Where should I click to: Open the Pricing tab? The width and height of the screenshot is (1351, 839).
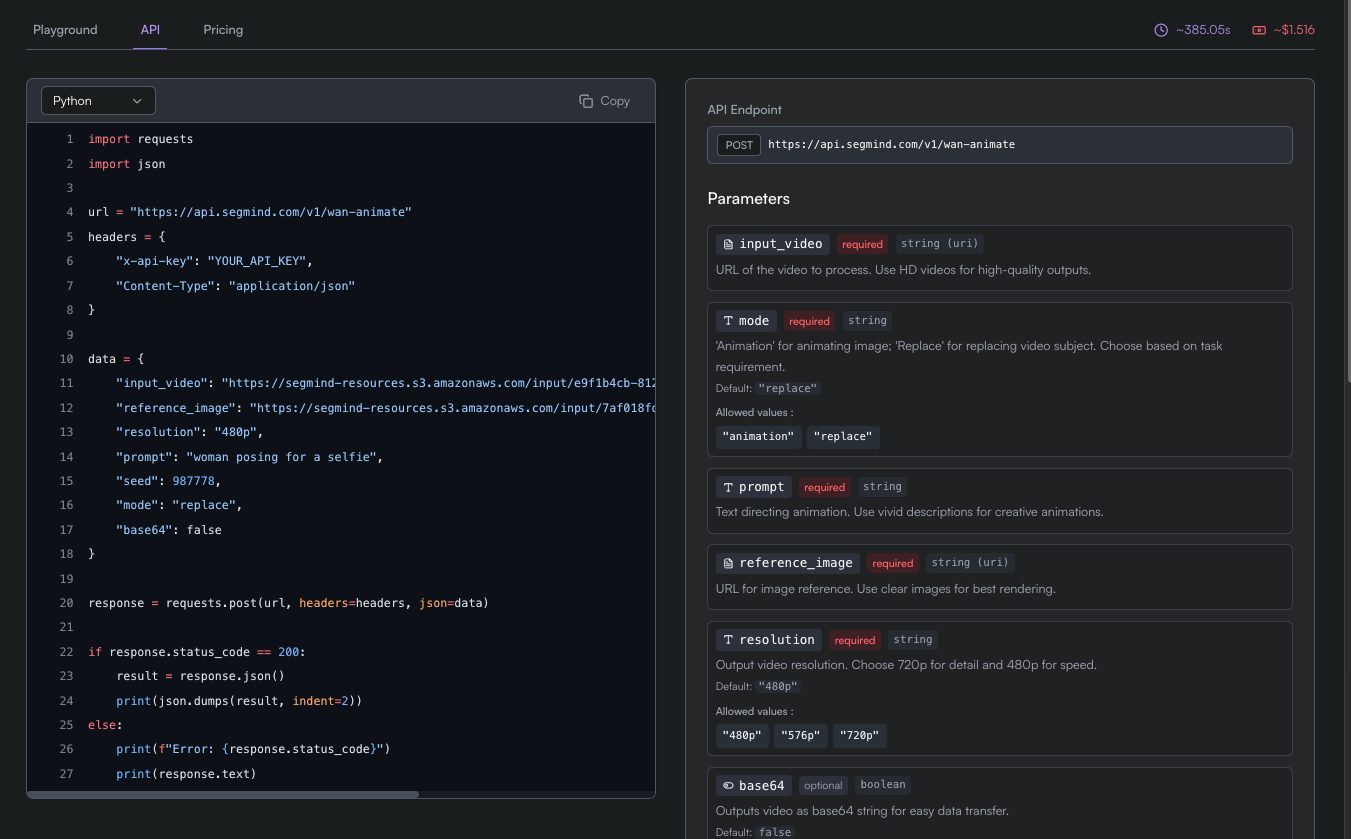(x=223, y=30)
